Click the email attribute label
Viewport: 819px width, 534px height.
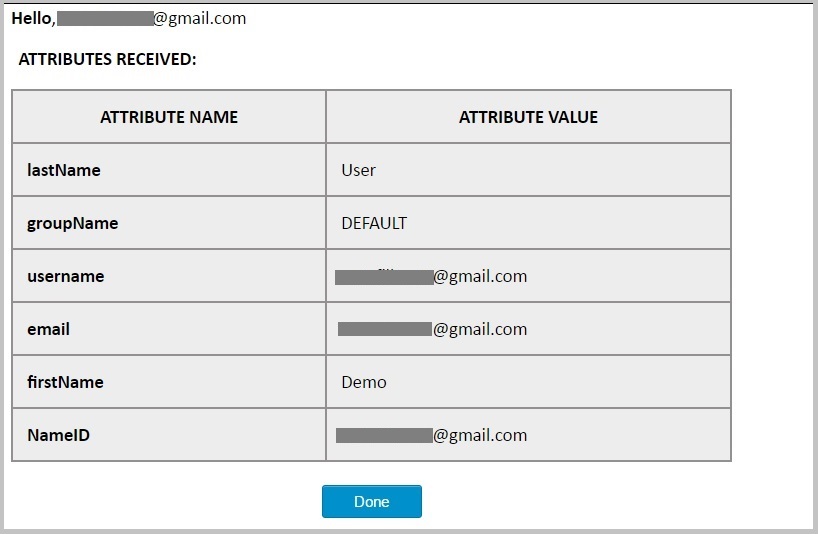pyautogui.click(x=48, y=329)
